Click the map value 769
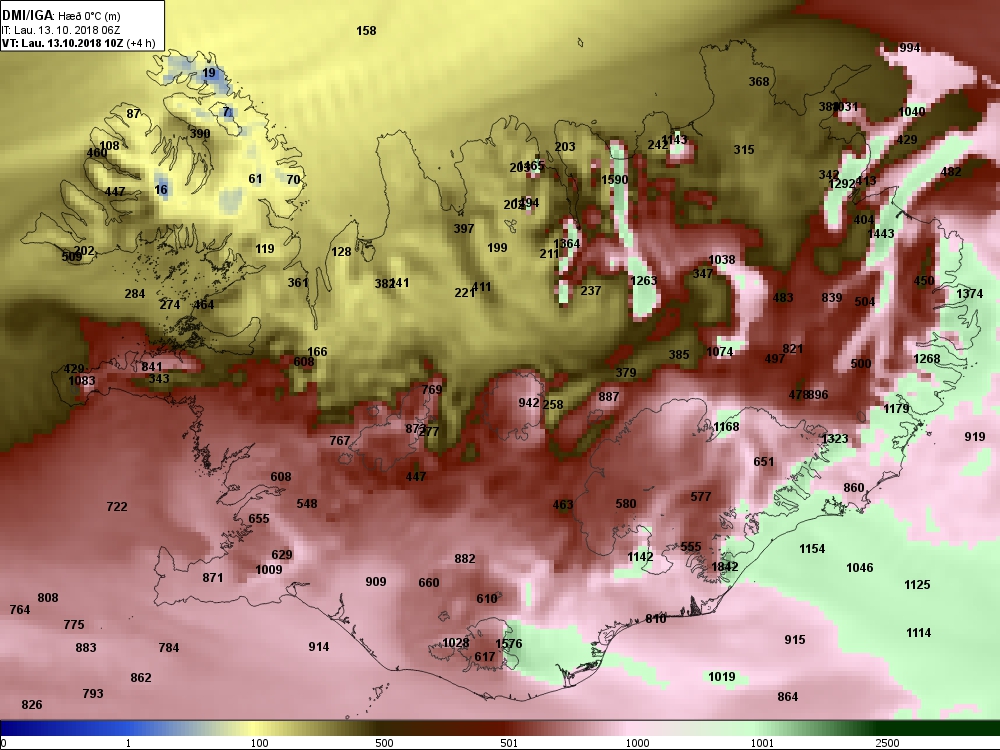The image size is (1000, 750). (432, 390)
